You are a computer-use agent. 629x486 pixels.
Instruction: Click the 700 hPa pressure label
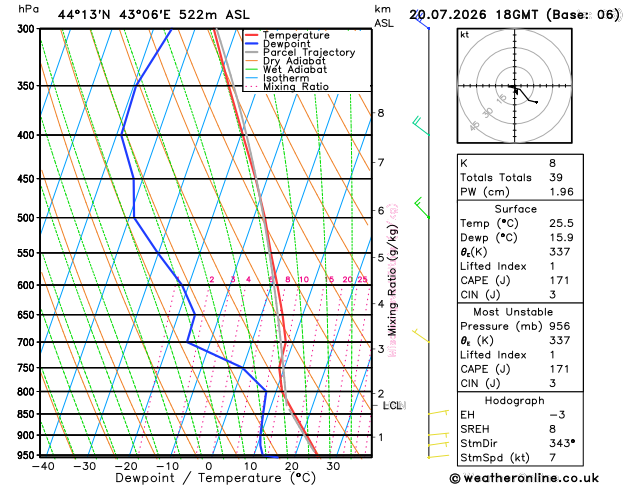28,342
